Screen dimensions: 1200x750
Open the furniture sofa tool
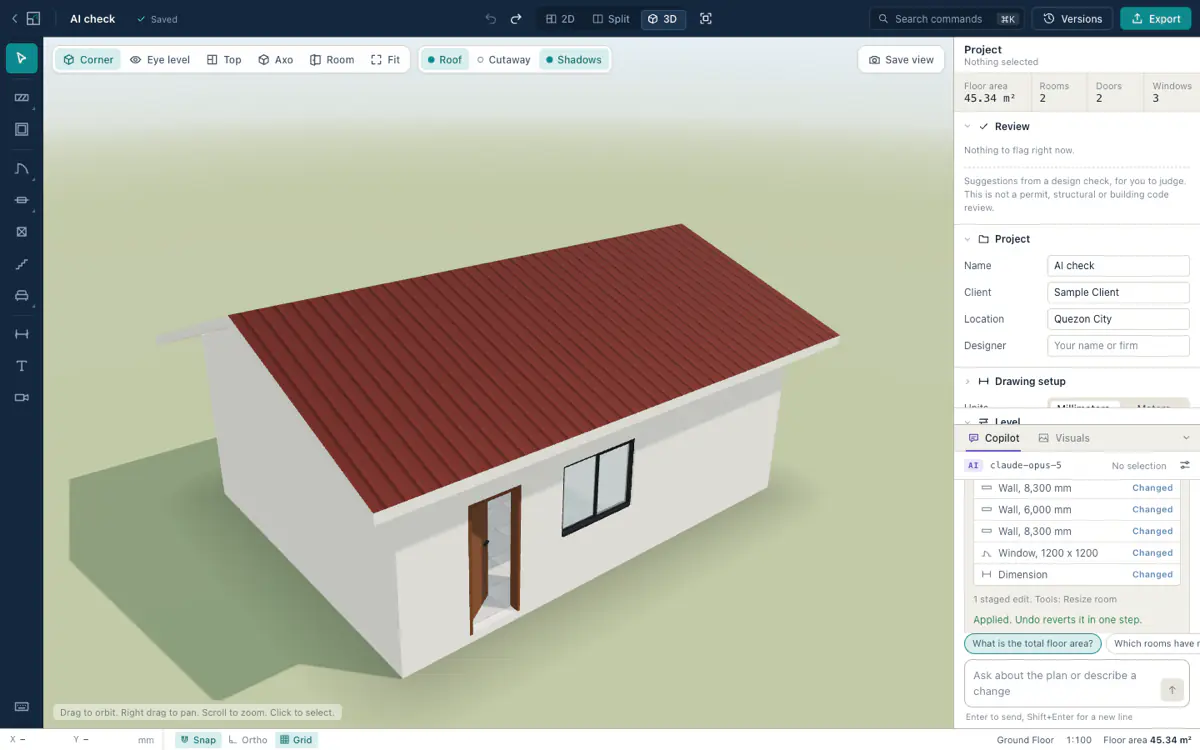coord(21,296)
